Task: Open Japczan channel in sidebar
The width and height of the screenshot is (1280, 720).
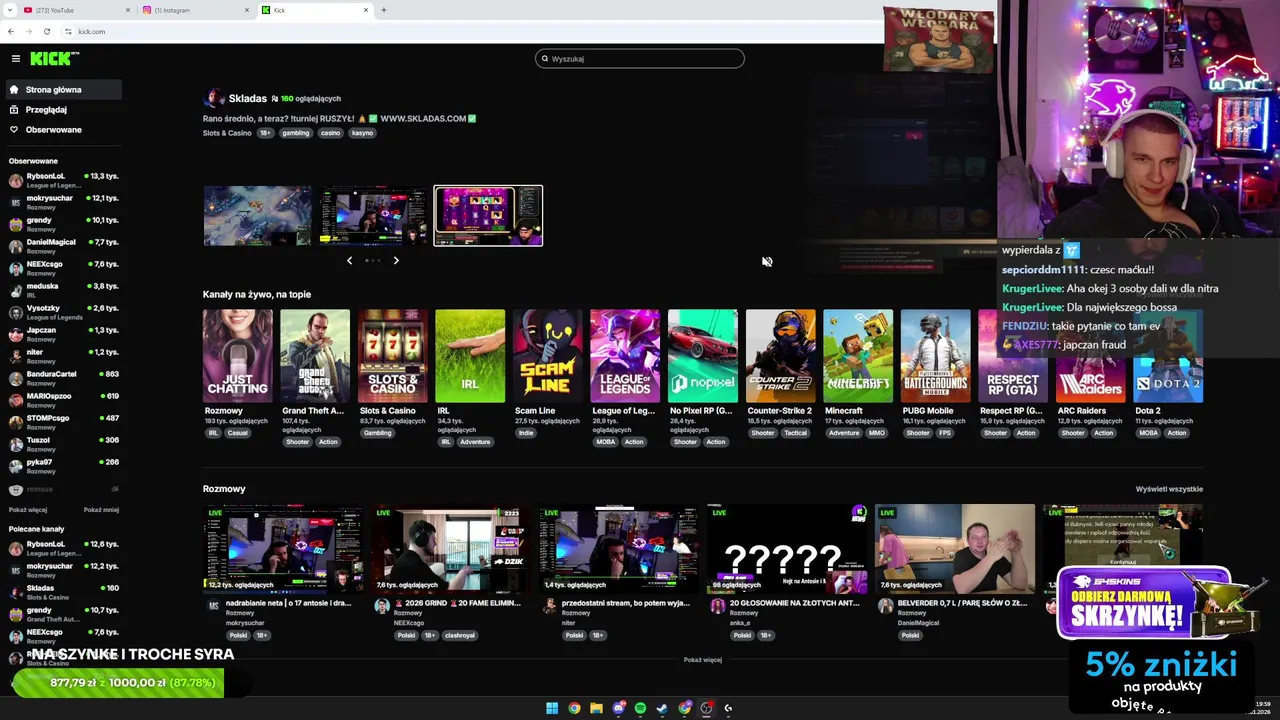Action: point(63,334)
